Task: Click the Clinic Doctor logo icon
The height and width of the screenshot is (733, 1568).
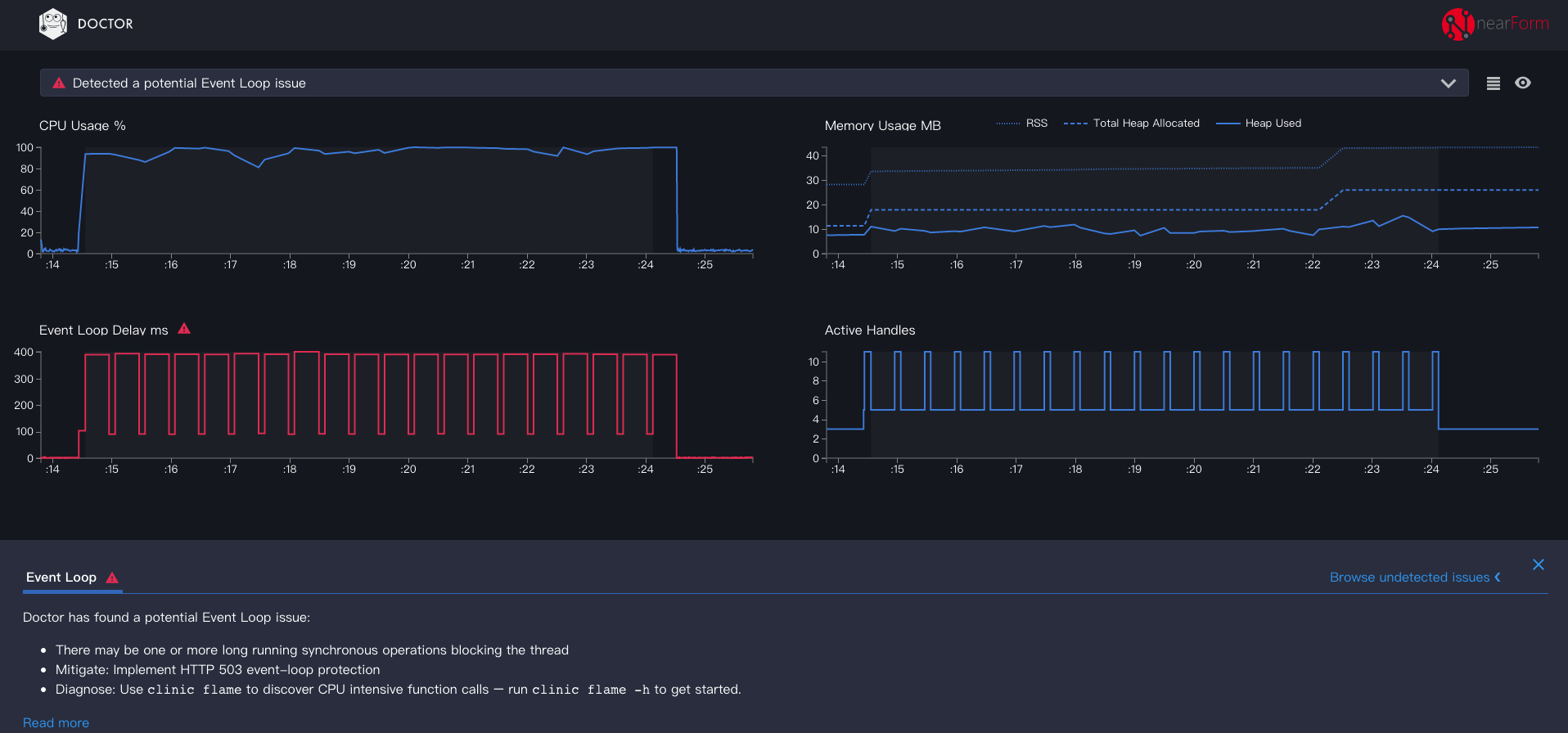Action: point(52,24)
